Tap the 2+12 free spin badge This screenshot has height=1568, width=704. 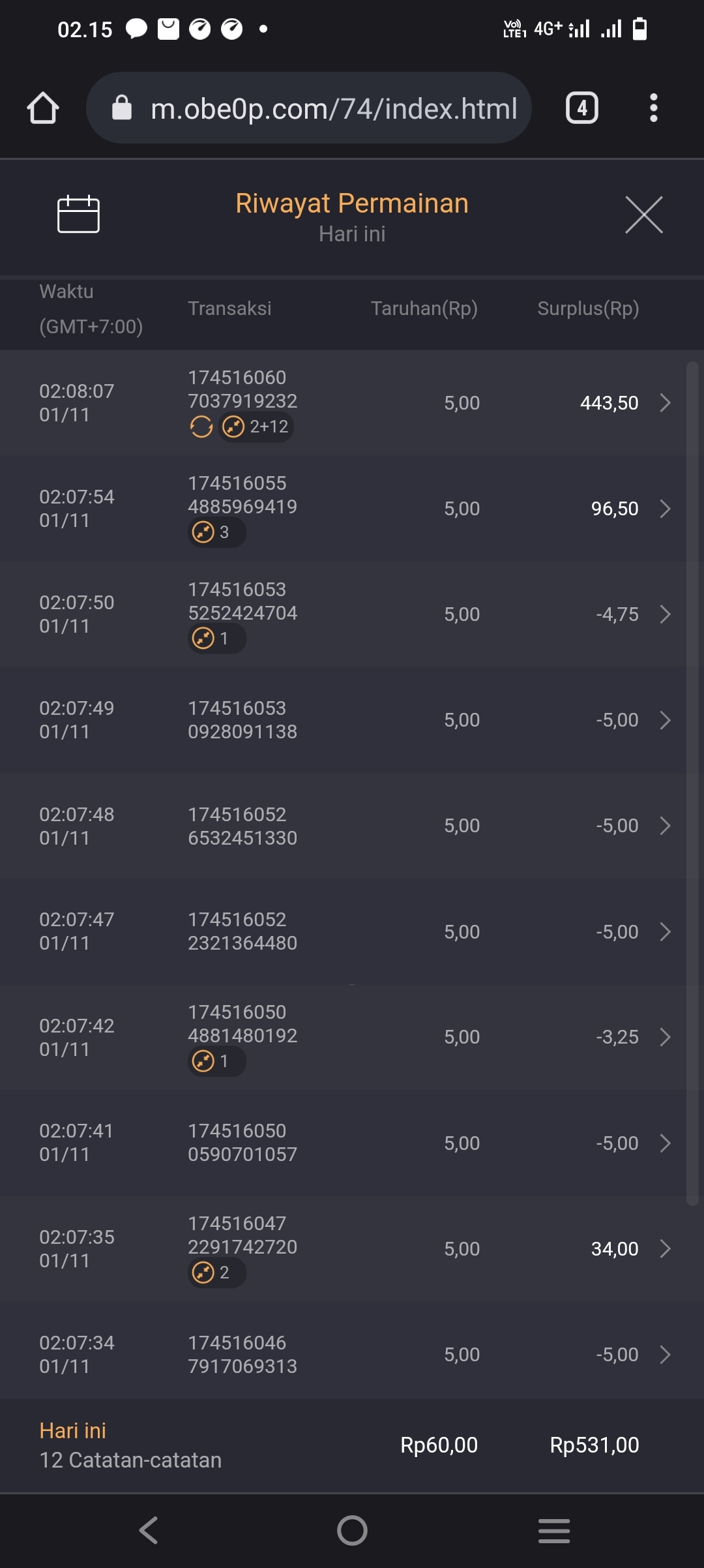coord(256,427)
